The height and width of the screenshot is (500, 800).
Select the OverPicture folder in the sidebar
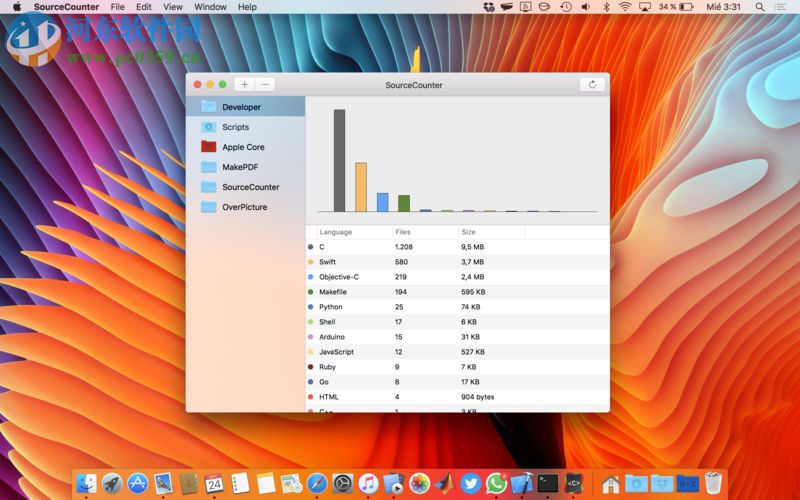(x=245, y=207)
